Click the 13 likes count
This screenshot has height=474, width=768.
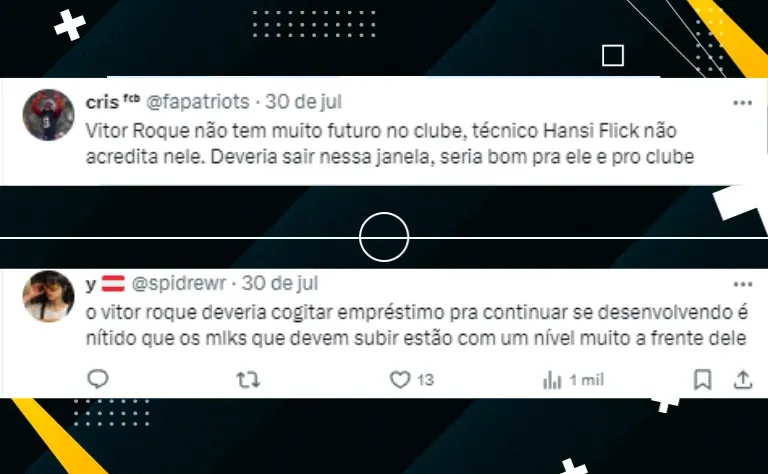coord(426,380)
